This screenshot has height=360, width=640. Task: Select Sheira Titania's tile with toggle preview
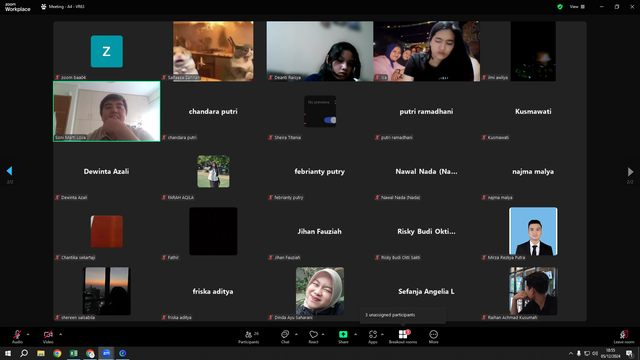pos(320,111)
